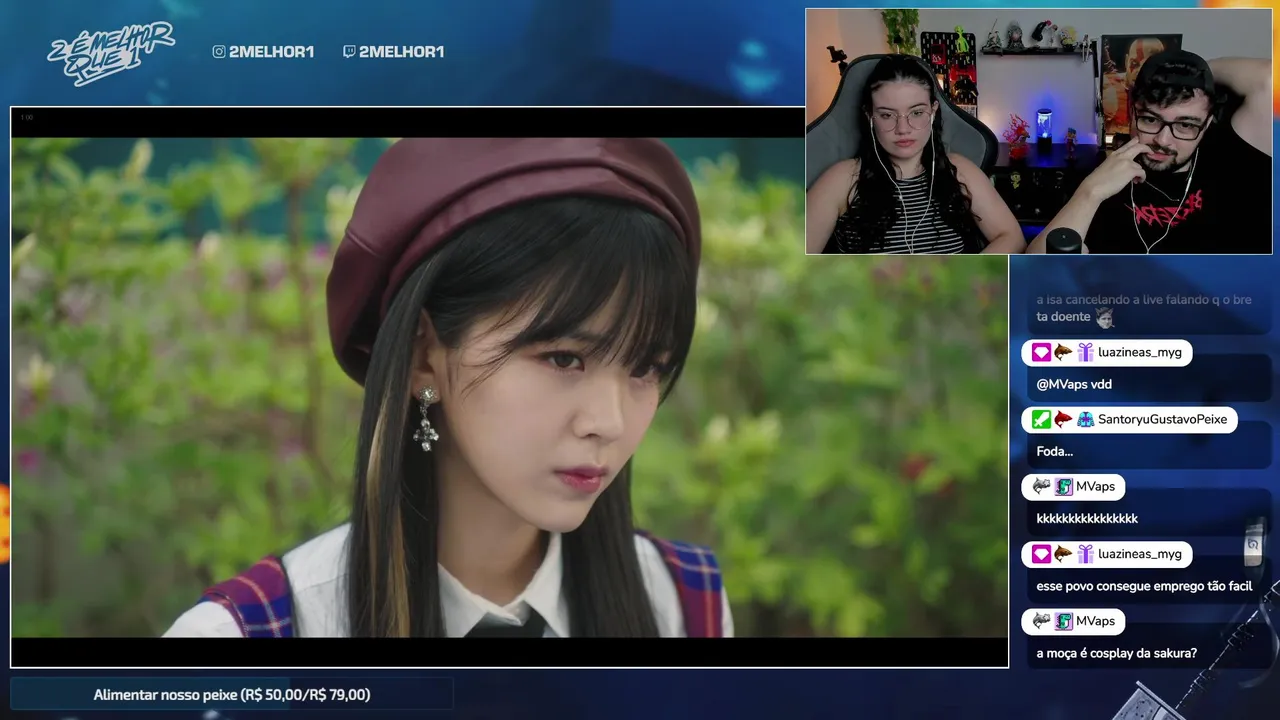Click gift badge above 'esse povo consegue'
The width and height of the screenshot is (1280, 720).
click(x=1085, y=553)
